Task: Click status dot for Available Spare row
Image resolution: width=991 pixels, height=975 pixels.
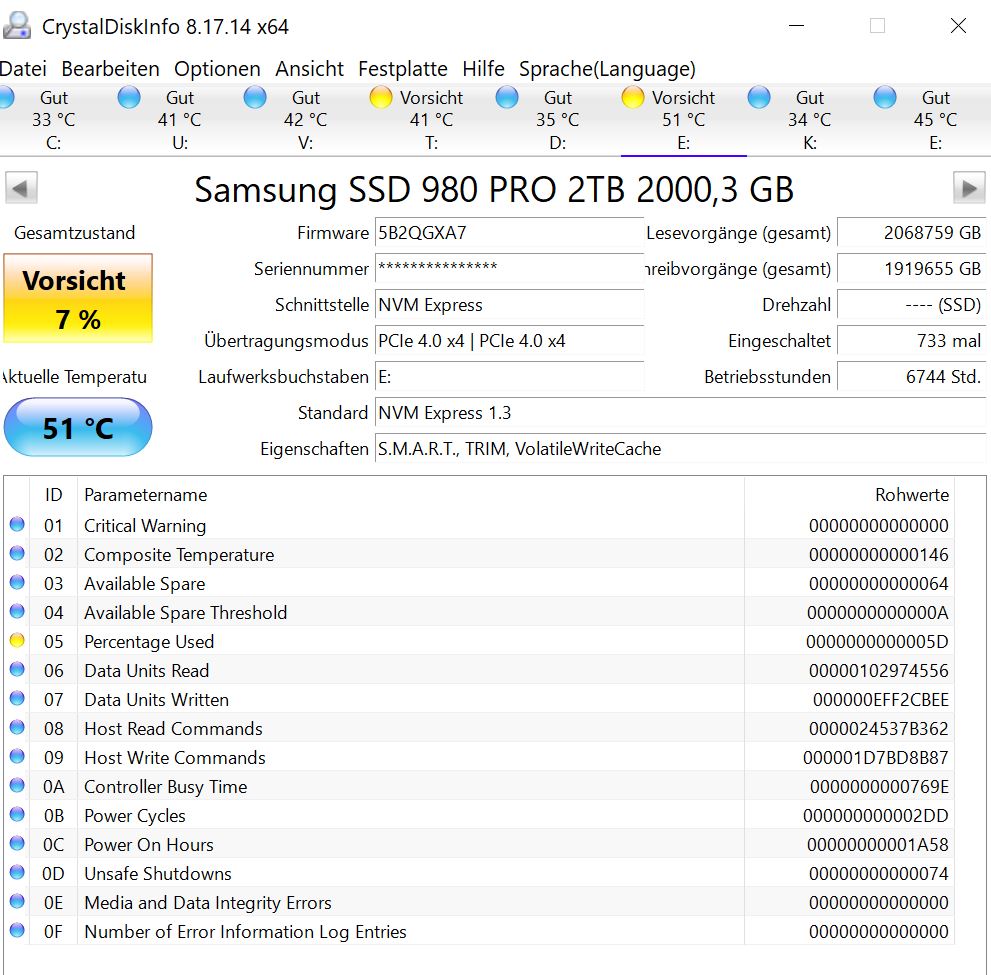Action: point(17,583)
